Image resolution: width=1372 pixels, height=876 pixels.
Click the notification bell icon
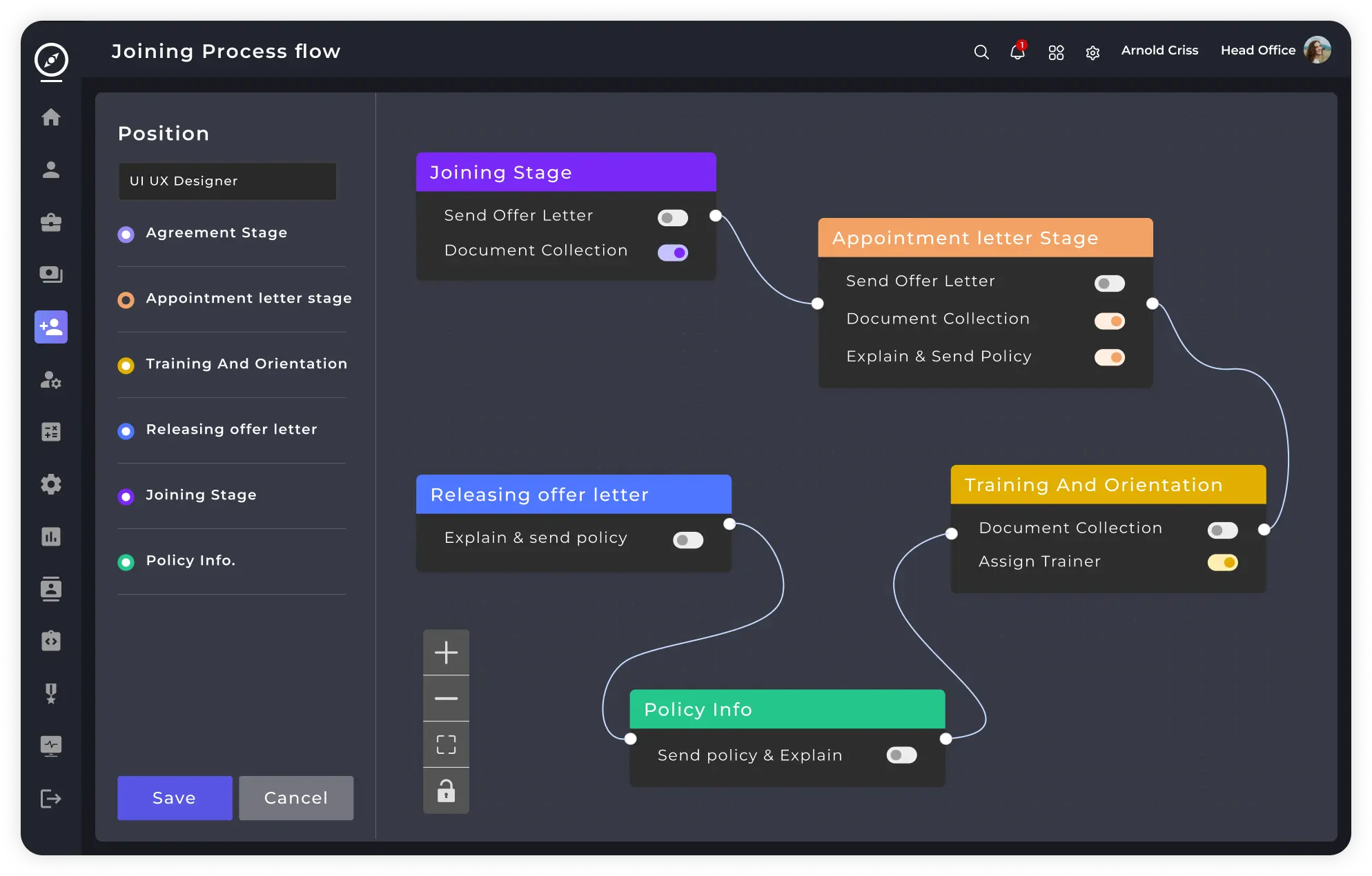point(1017,52)
